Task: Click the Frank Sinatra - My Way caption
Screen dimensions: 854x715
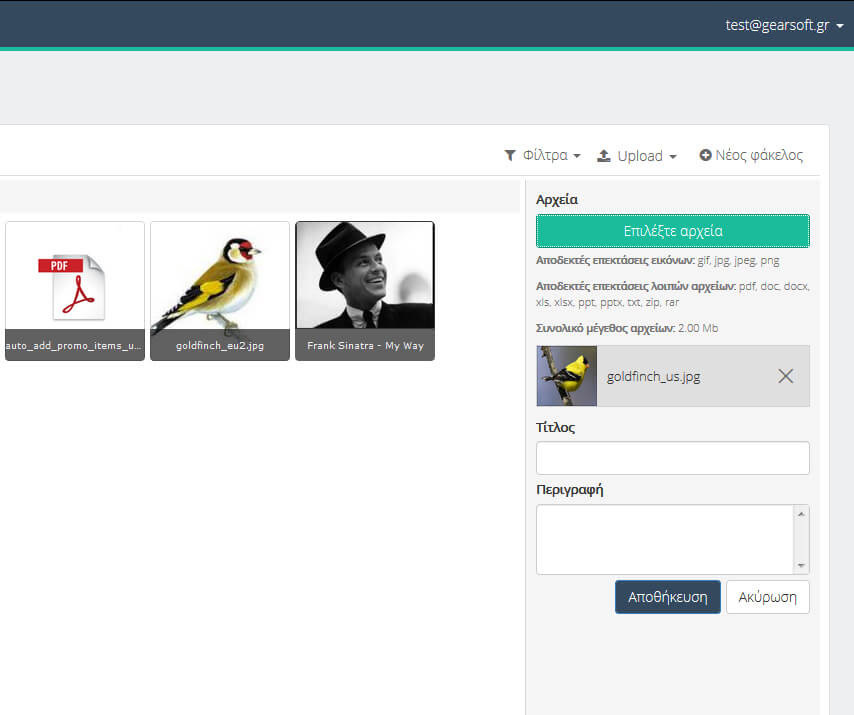Action: tap(365, 345)
